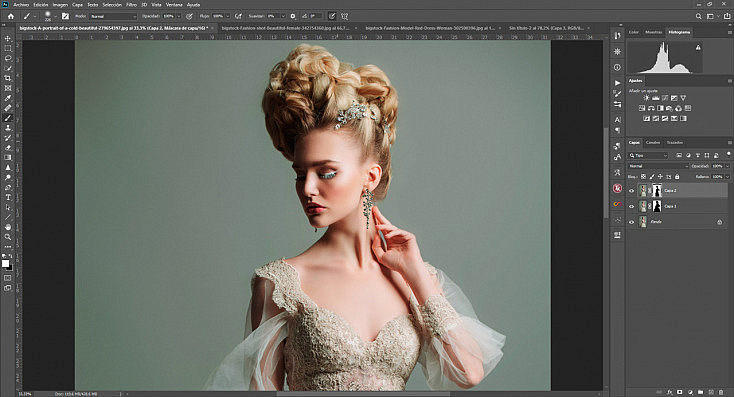Add a Levels adjustment

[655, 98]
